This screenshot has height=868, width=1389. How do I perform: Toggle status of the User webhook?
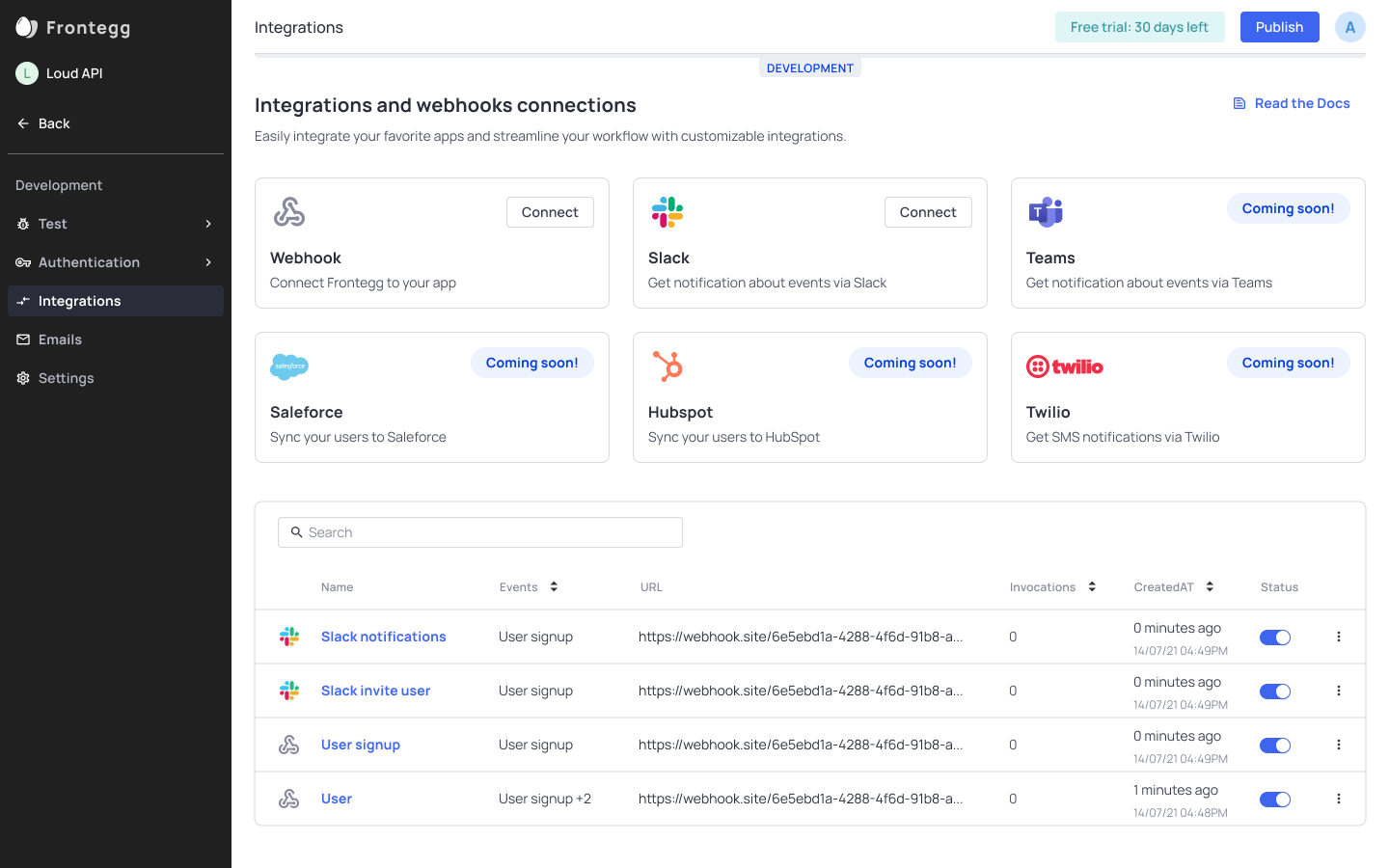[x=1275, y=800]
